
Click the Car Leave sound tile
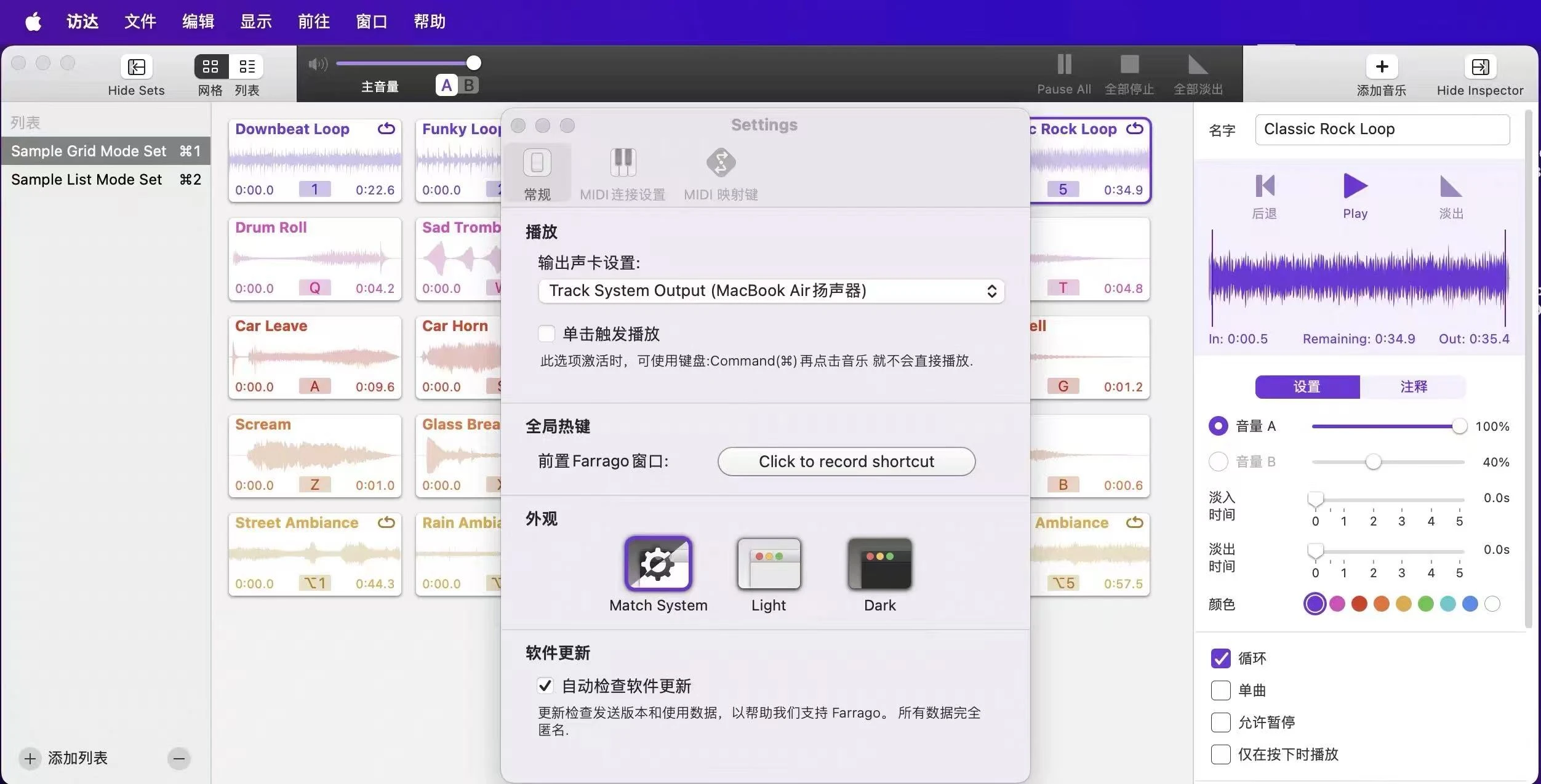pyautogui.click(x=315, y=358)
